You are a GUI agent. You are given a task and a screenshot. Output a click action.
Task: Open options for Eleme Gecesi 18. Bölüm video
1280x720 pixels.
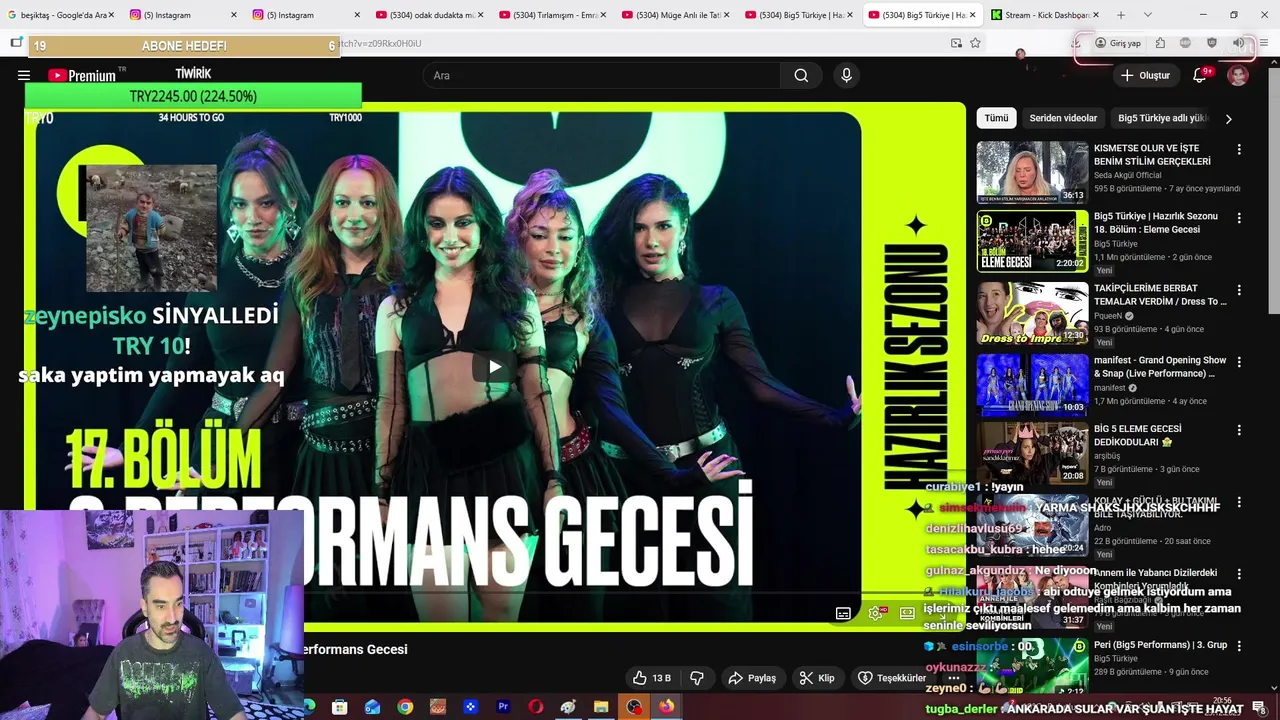(1239, 218)
